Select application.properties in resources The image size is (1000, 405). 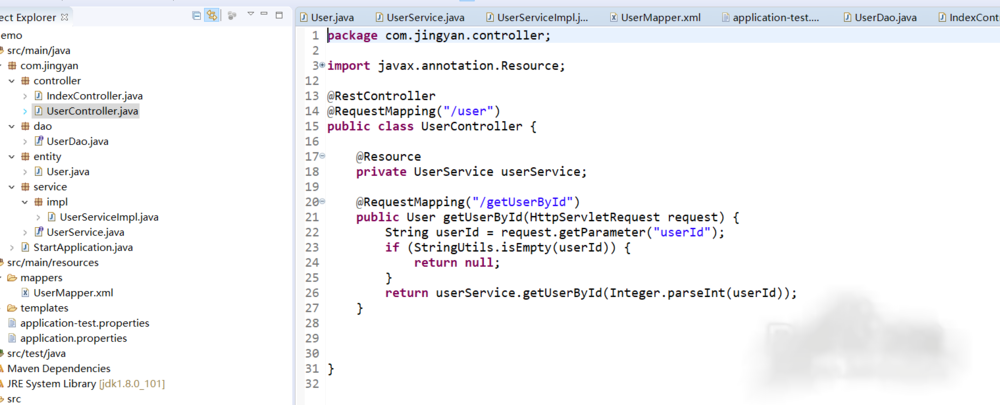(73, 338)
